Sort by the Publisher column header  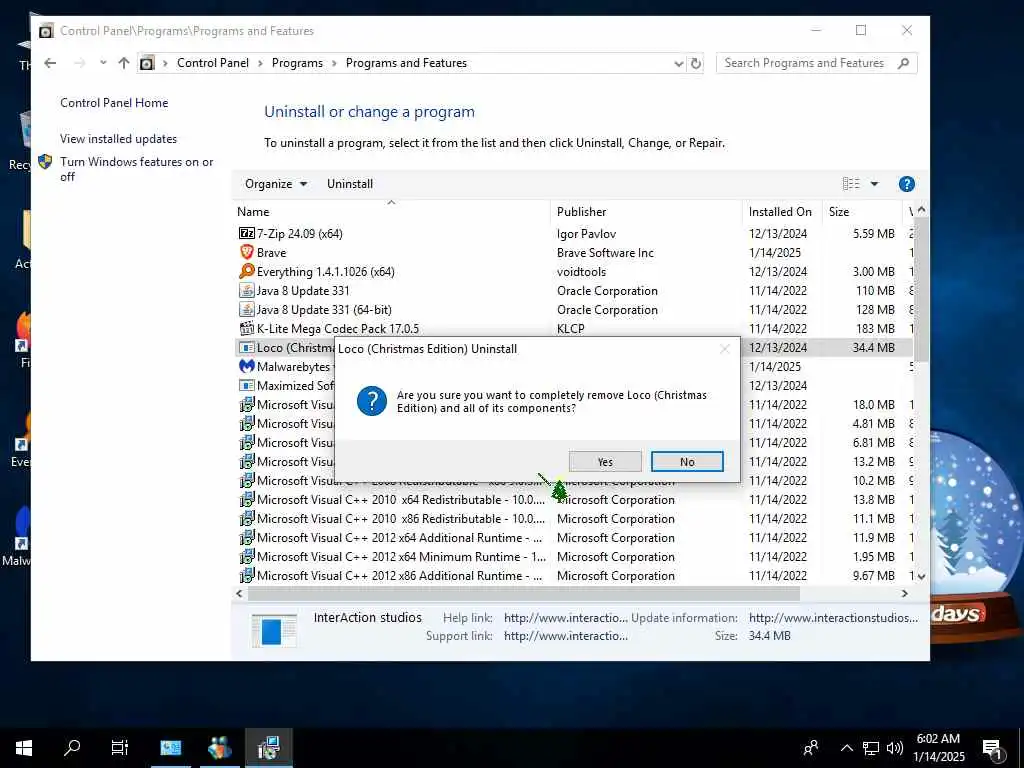click(x=646, y=212)
